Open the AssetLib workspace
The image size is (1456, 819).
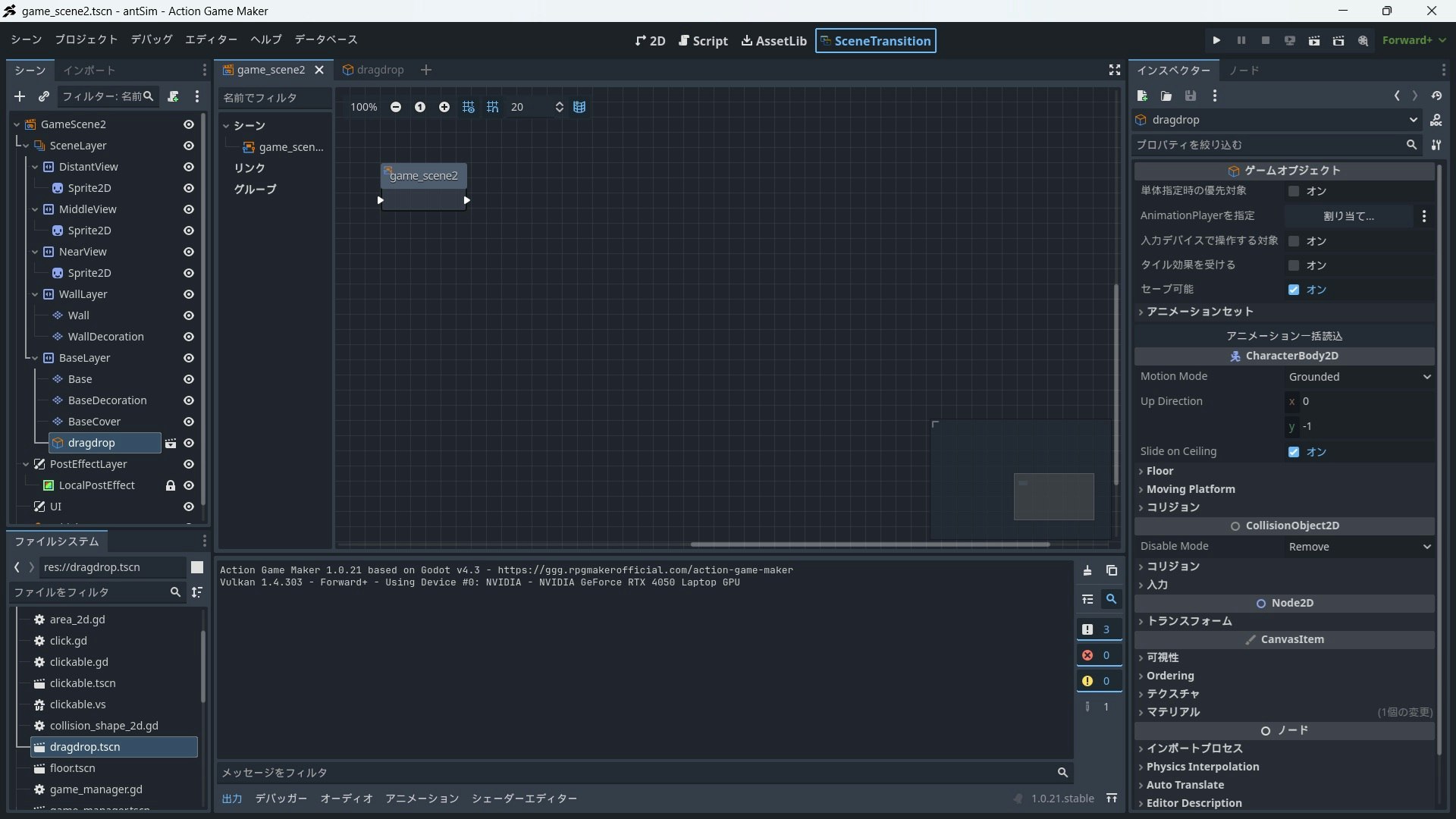773,41
